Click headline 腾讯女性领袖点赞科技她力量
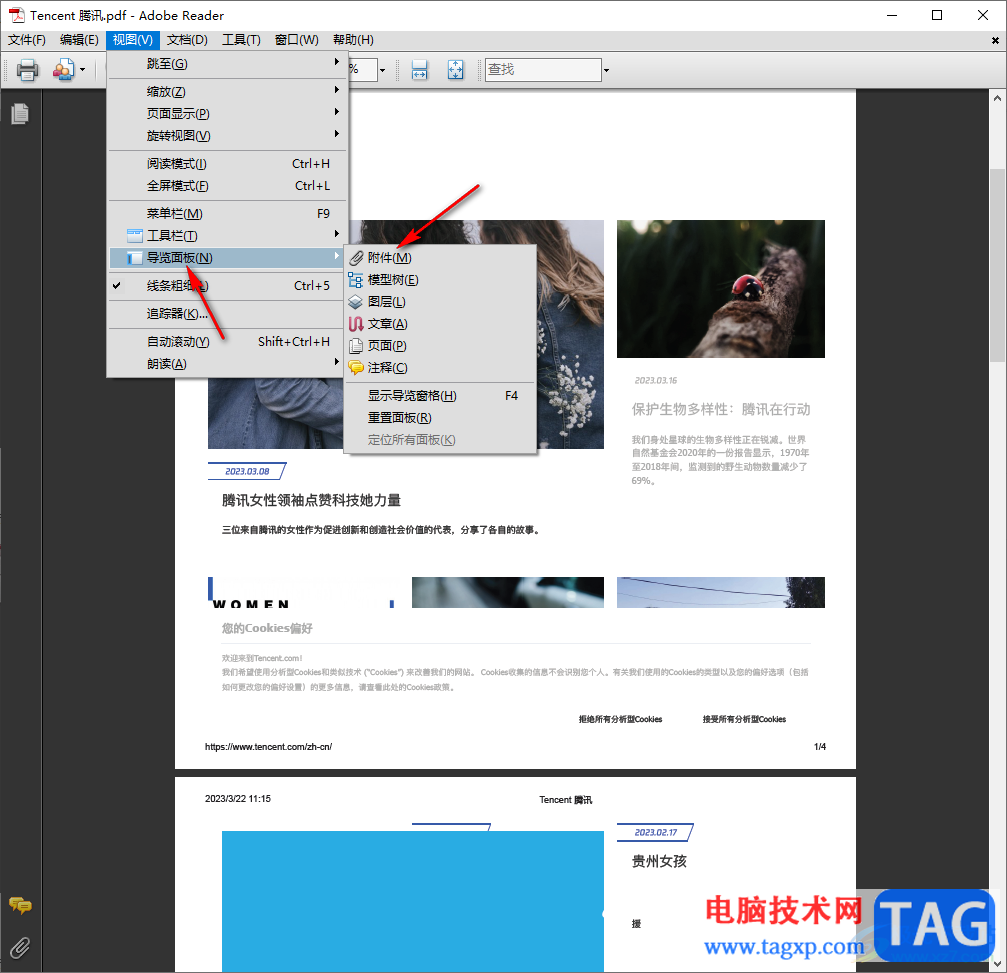 311,500
